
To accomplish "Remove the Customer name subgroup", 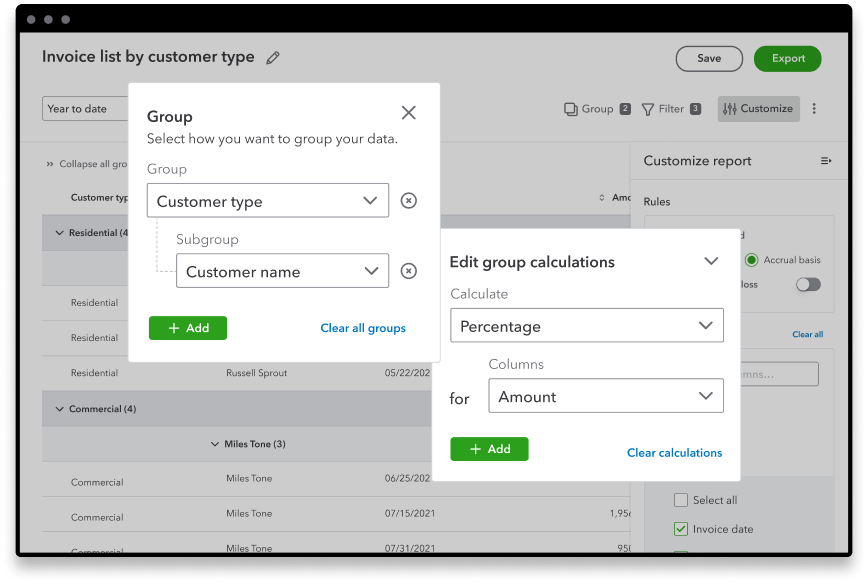I will (x=408, y=271).
